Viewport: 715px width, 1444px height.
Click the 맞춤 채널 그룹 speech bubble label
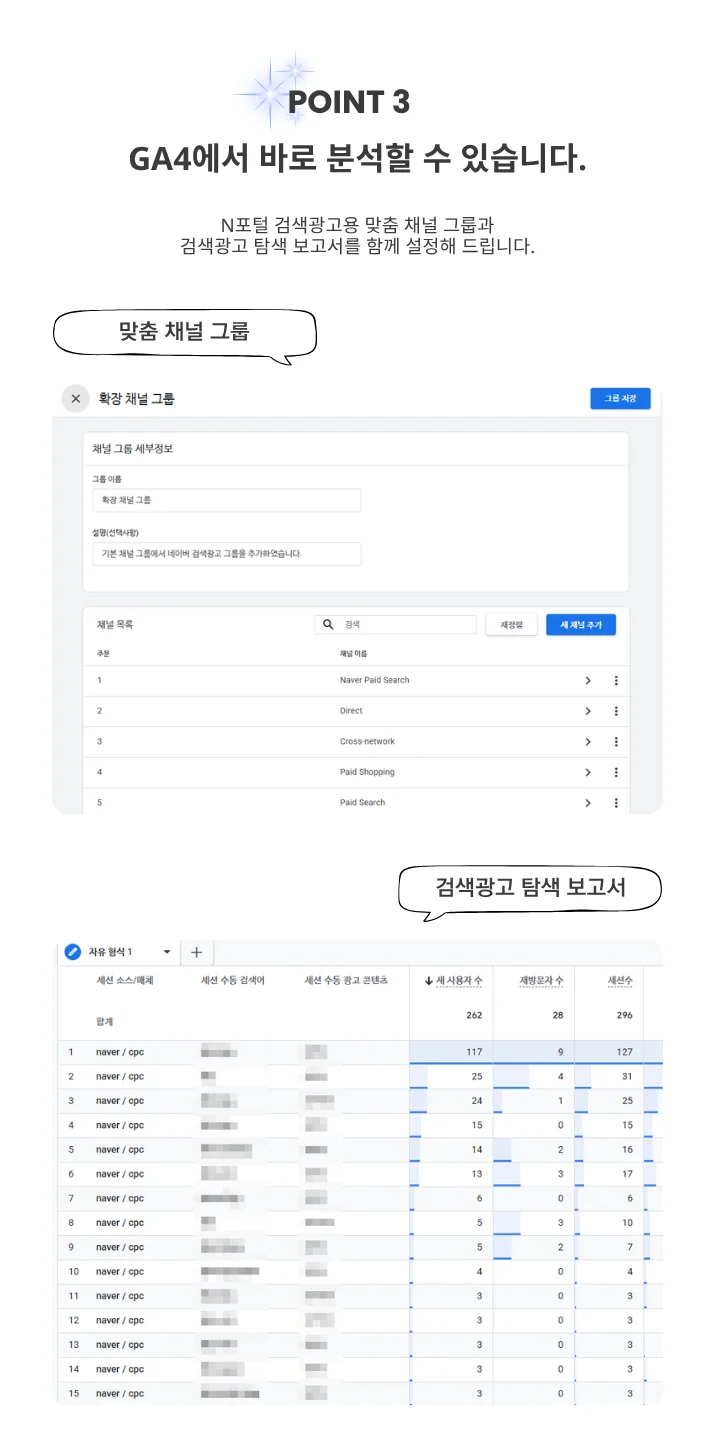[x=184, y=331]
